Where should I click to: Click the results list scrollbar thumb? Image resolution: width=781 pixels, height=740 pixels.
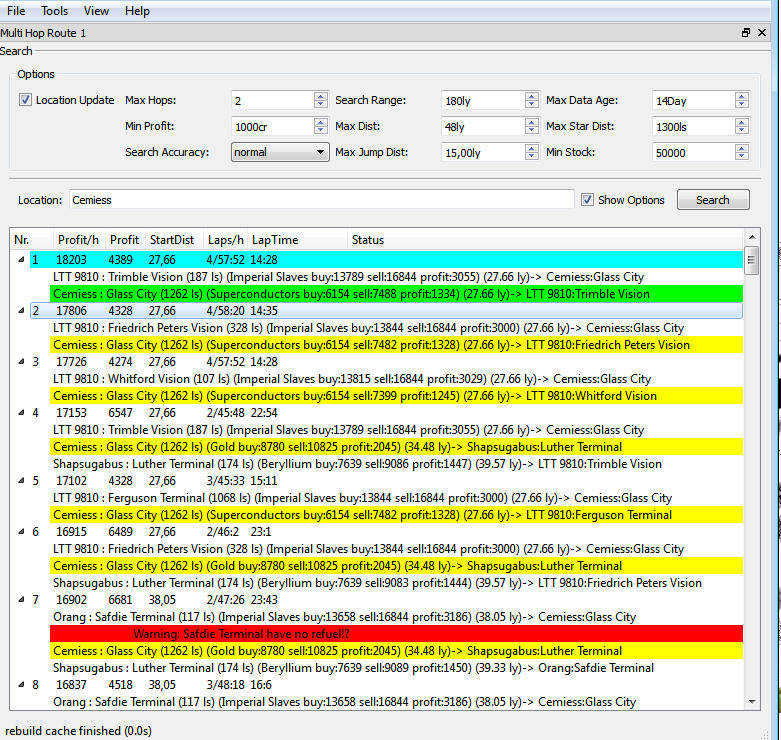(752, 260)
